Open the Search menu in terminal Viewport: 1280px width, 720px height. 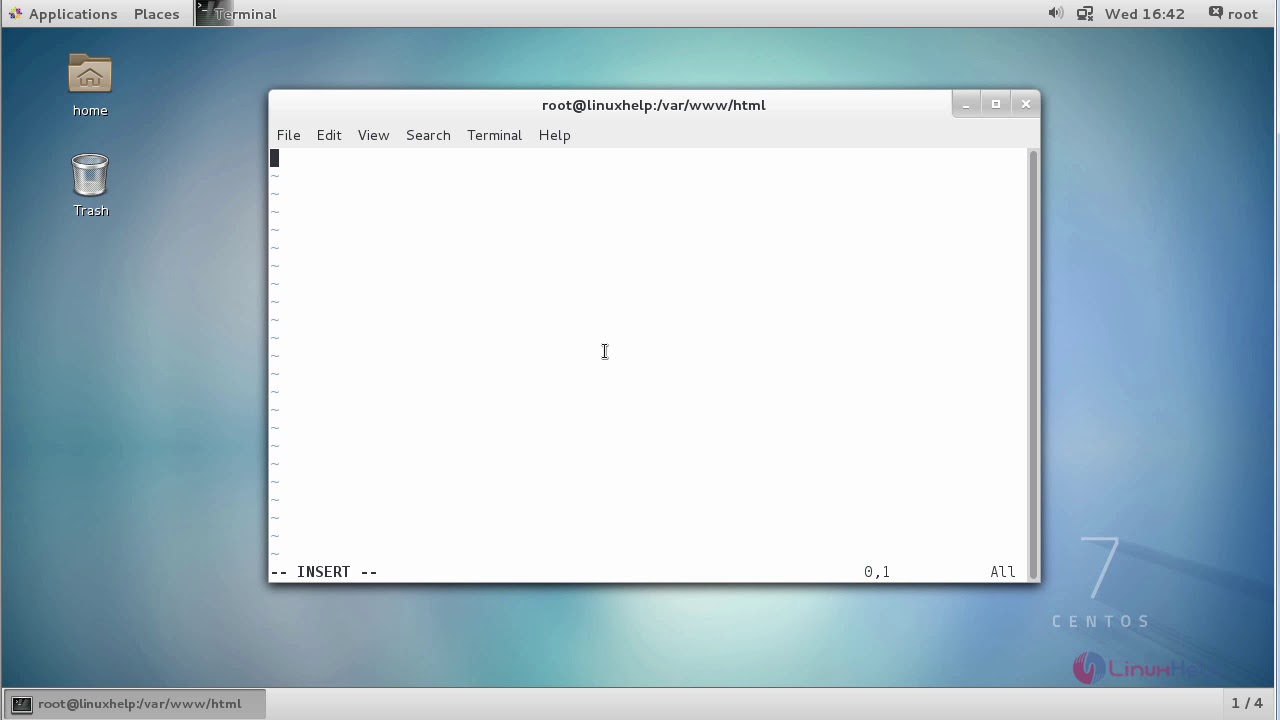tap(428, 135)
